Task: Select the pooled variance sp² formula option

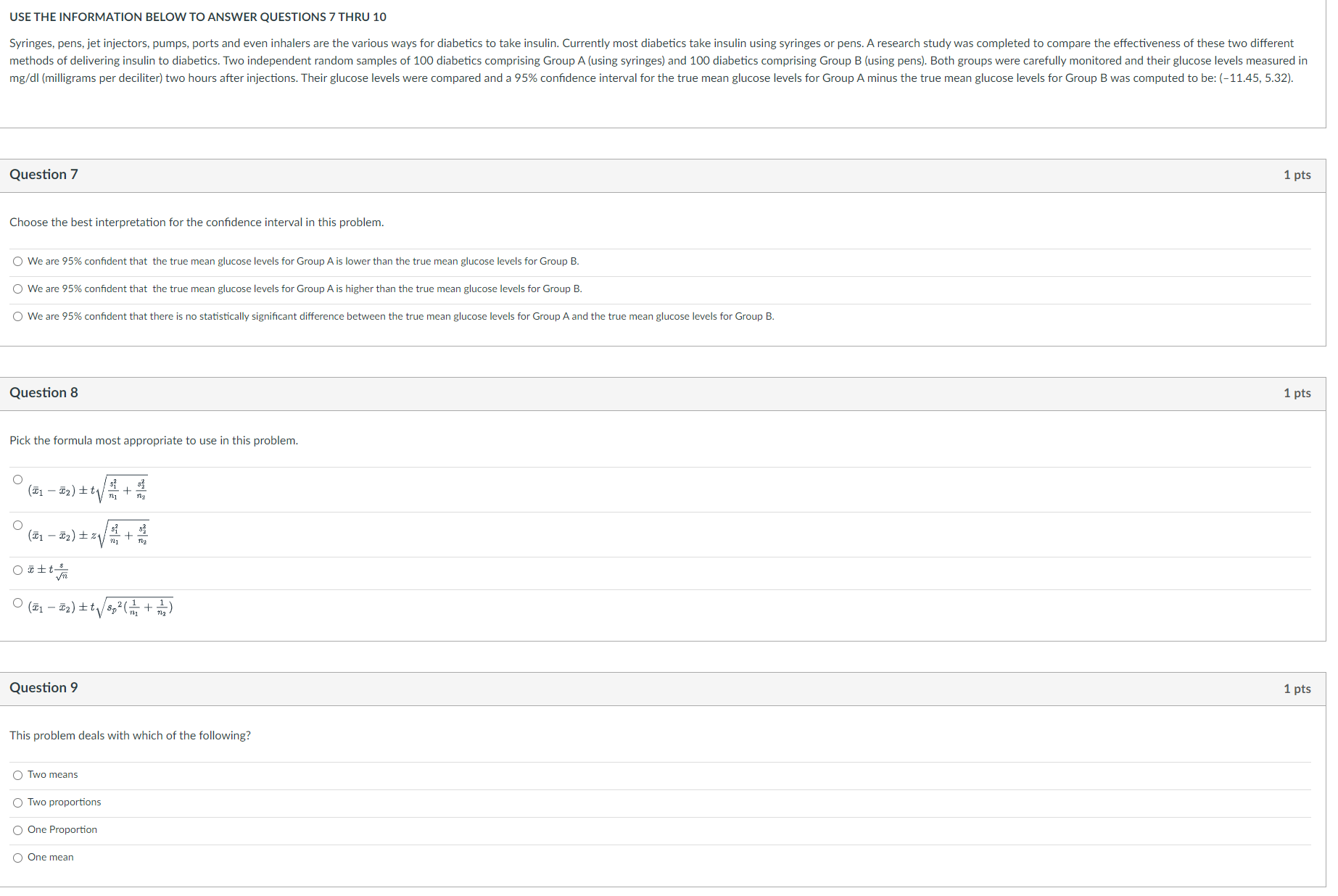Action: click(18, 603)
